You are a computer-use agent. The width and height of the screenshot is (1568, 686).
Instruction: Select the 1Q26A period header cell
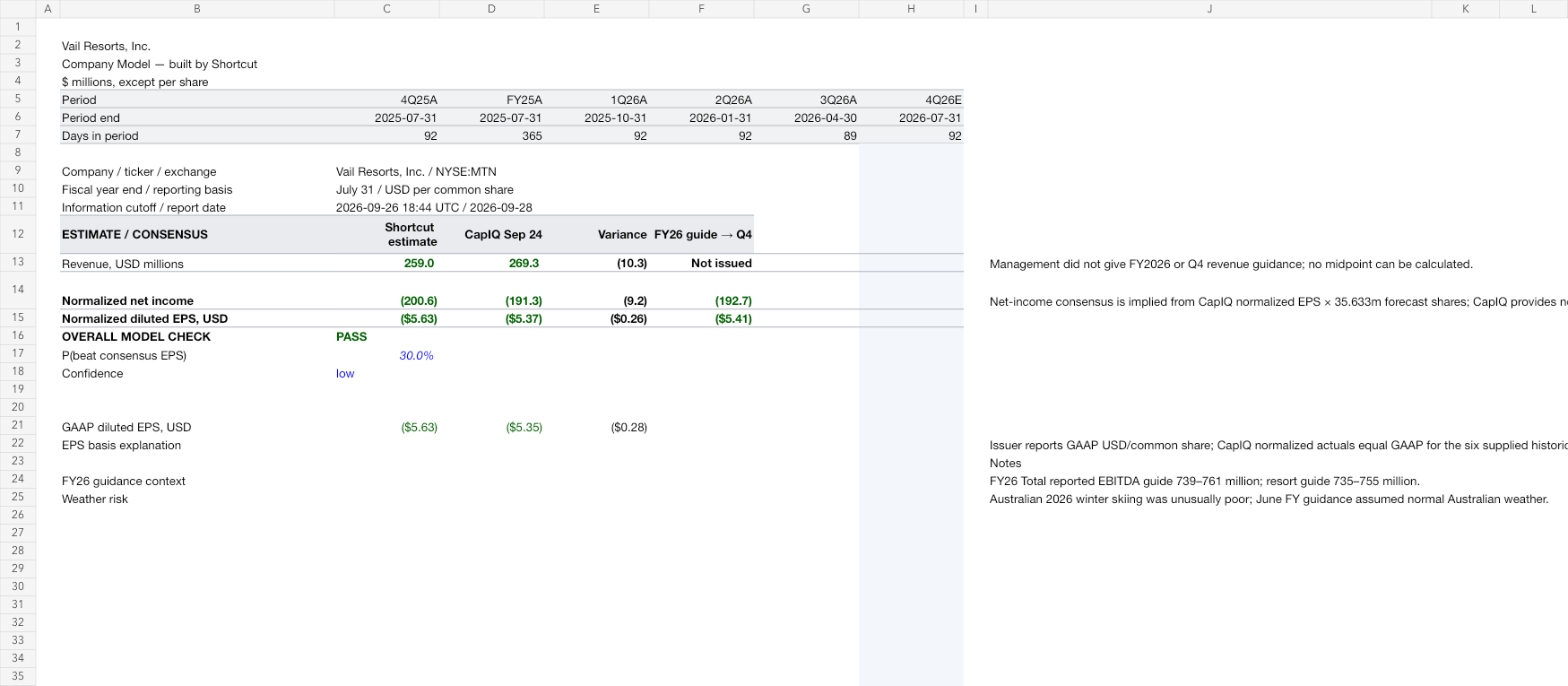coord(596,100)
